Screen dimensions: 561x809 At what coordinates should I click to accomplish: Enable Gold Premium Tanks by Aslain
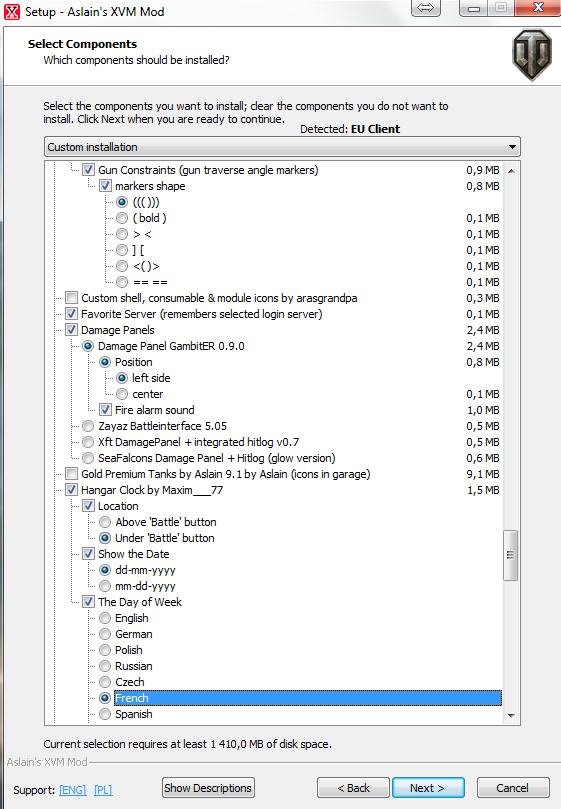(x=71, y=474)
